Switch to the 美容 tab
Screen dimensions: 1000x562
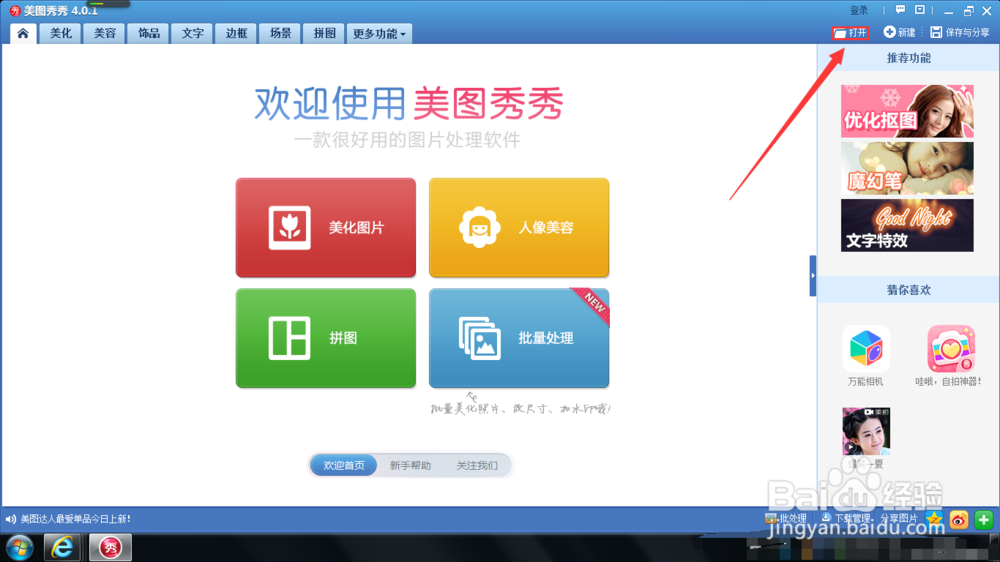pos(105,33)
